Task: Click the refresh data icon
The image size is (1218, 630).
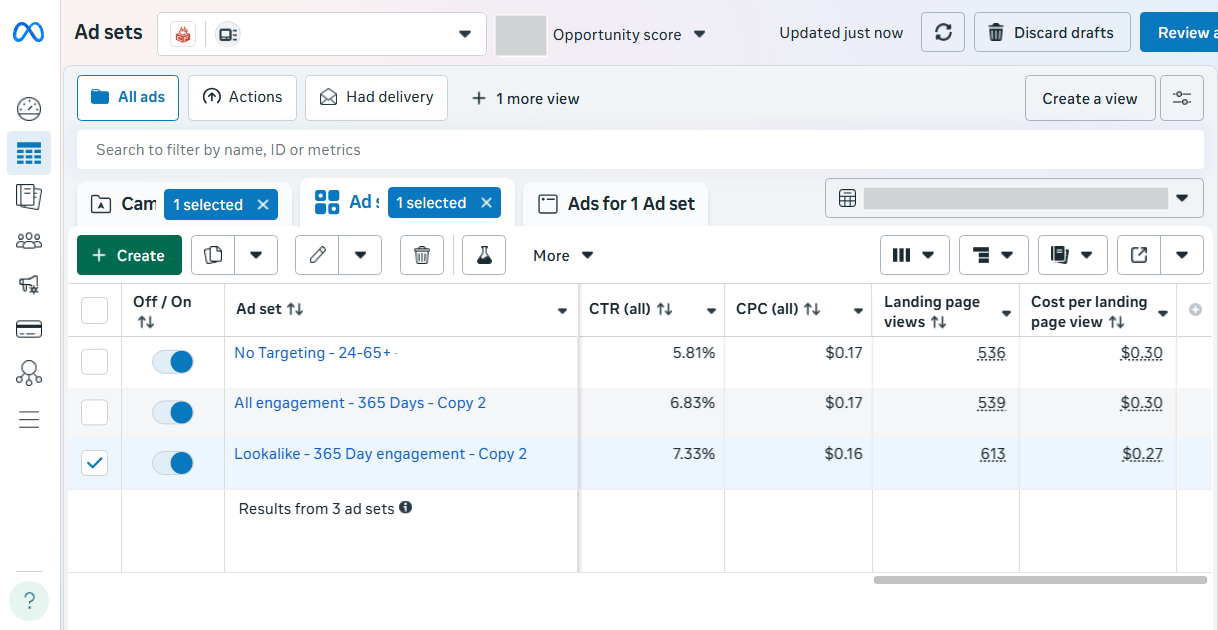Action: click(943, 33)
